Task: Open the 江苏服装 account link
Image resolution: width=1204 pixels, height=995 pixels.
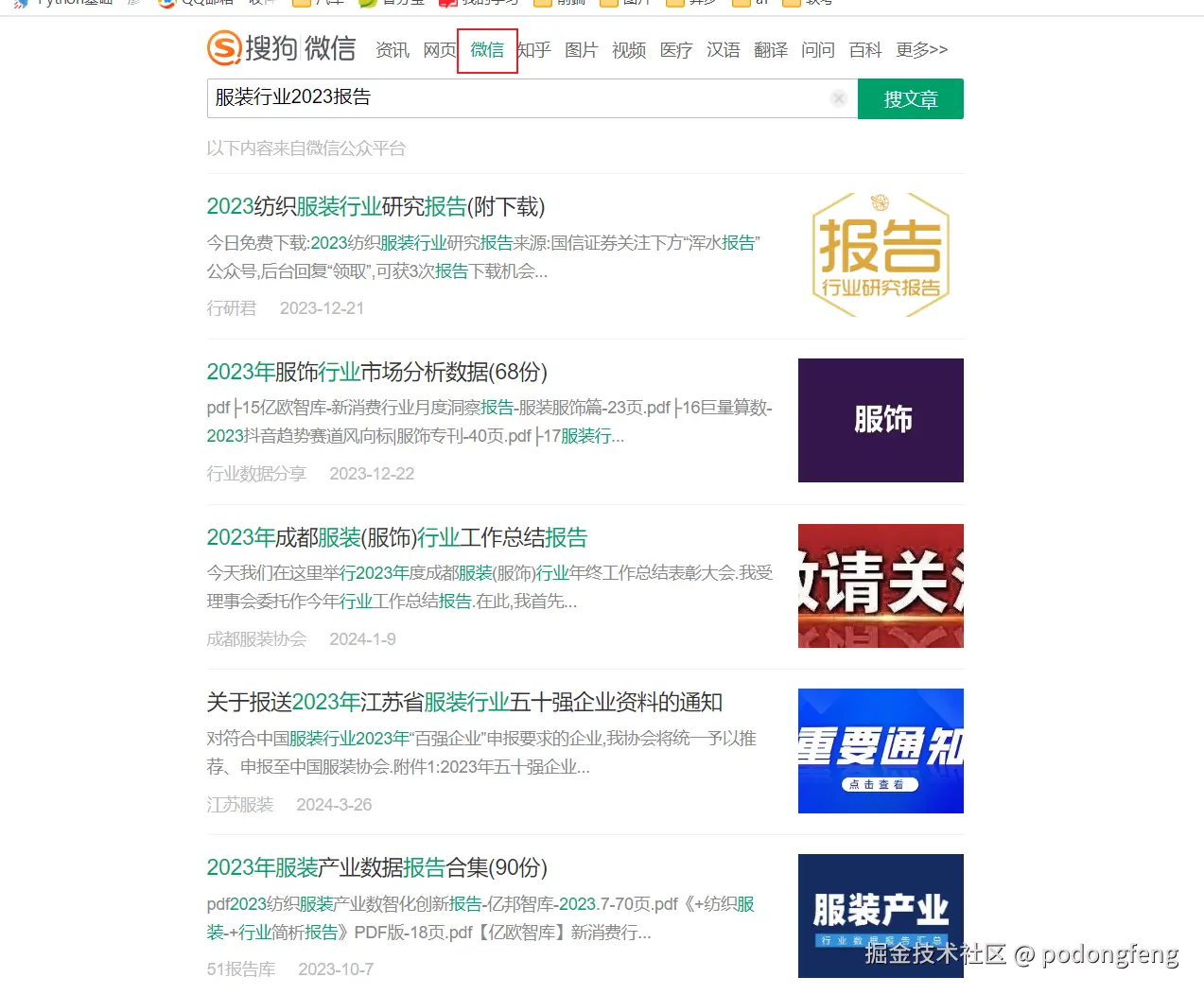Action: pos(240,805)
